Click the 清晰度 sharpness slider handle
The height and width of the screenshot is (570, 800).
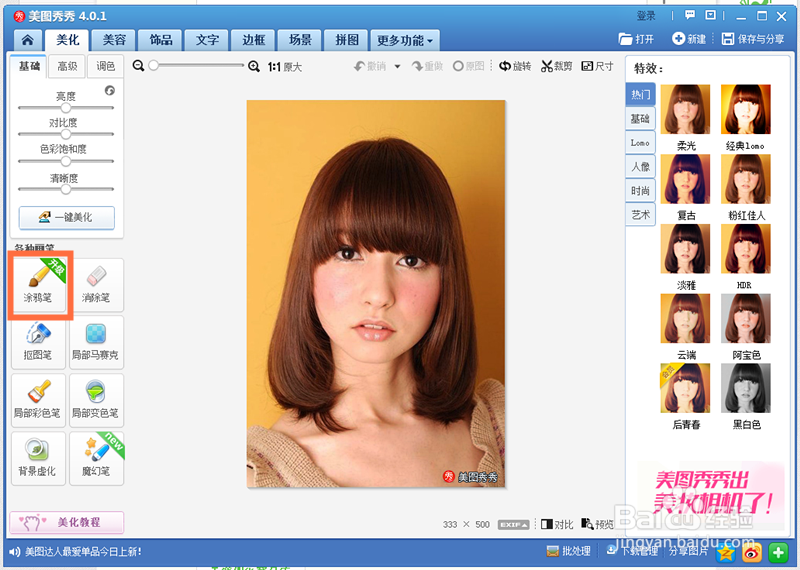66,189
